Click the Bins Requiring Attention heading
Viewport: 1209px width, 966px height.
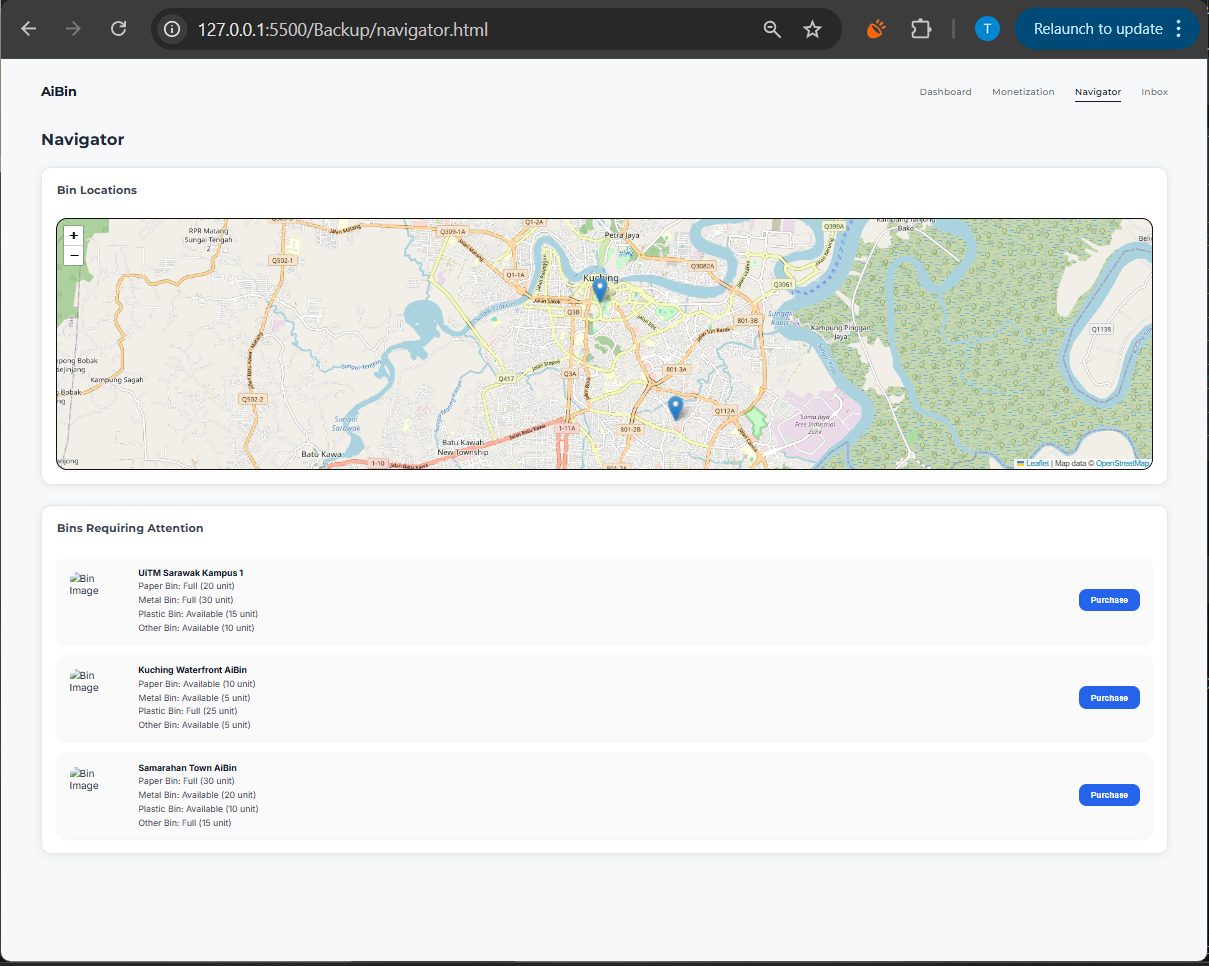pos(130,528)
